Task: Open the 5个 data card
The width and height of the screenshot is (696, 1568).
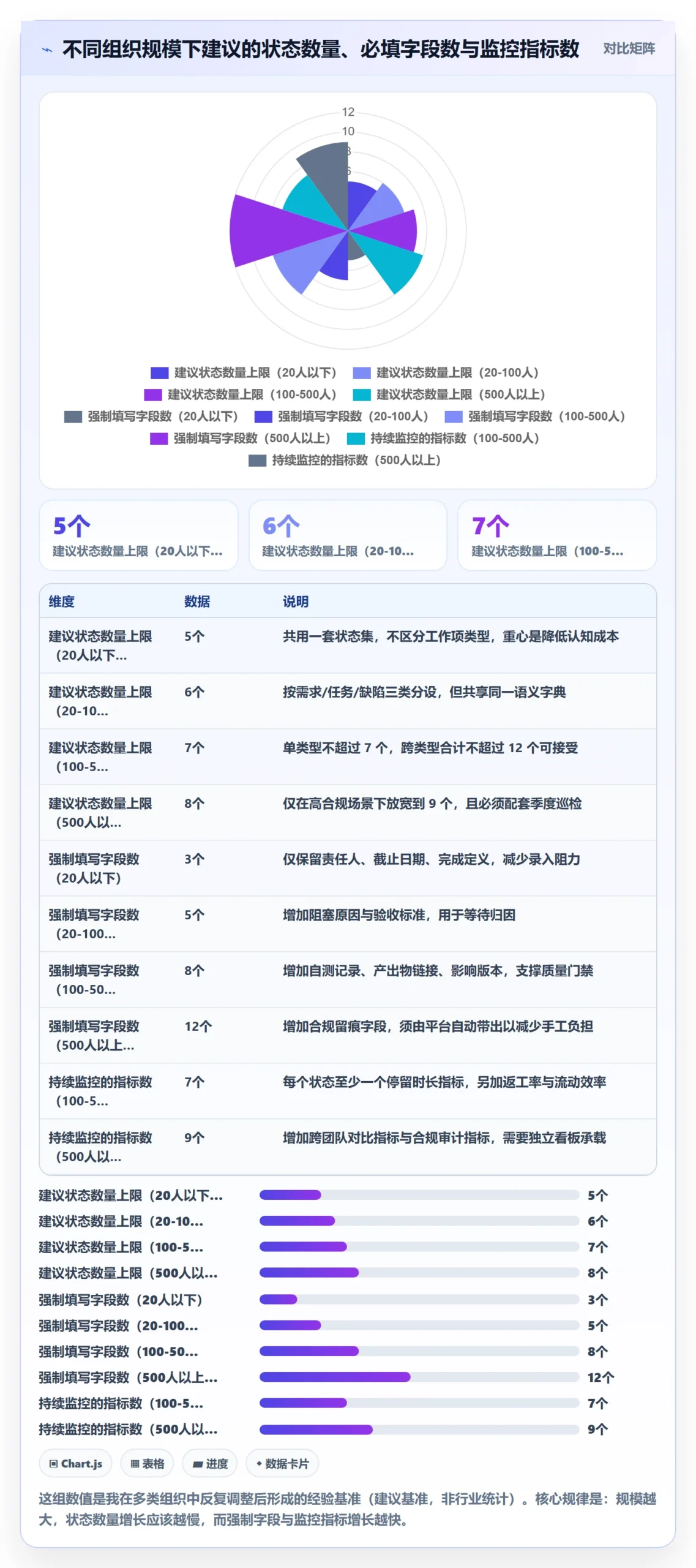Action: (x=138, y=535)
